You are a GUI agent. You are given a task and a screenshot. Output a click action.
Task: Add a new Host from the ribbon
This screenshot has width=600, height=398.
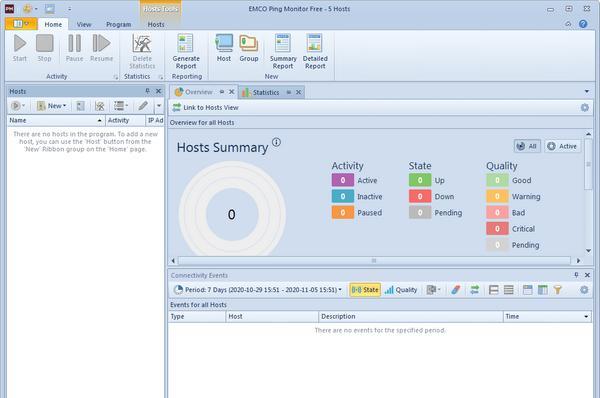pyautogui.click(x=224, y=48)
